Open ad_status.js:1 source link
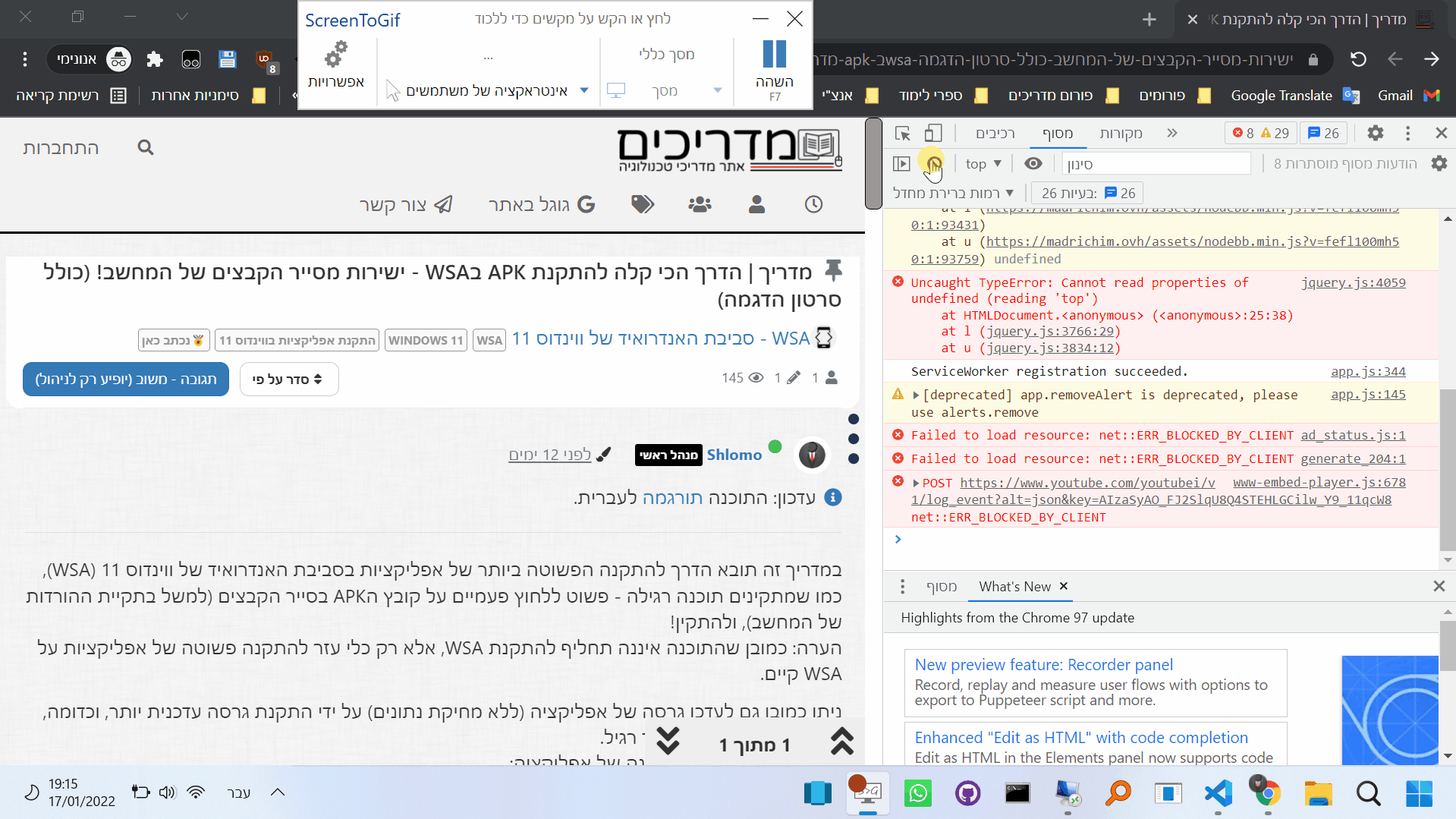Image resolution: width=1456 pixels, height=819 pixels. coord(1353,435)
